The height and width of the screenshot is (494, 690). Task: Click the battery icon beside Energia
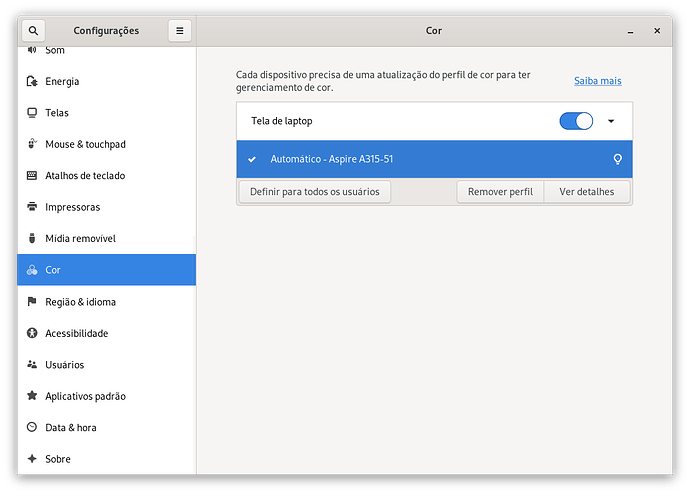tap(32, 81)
